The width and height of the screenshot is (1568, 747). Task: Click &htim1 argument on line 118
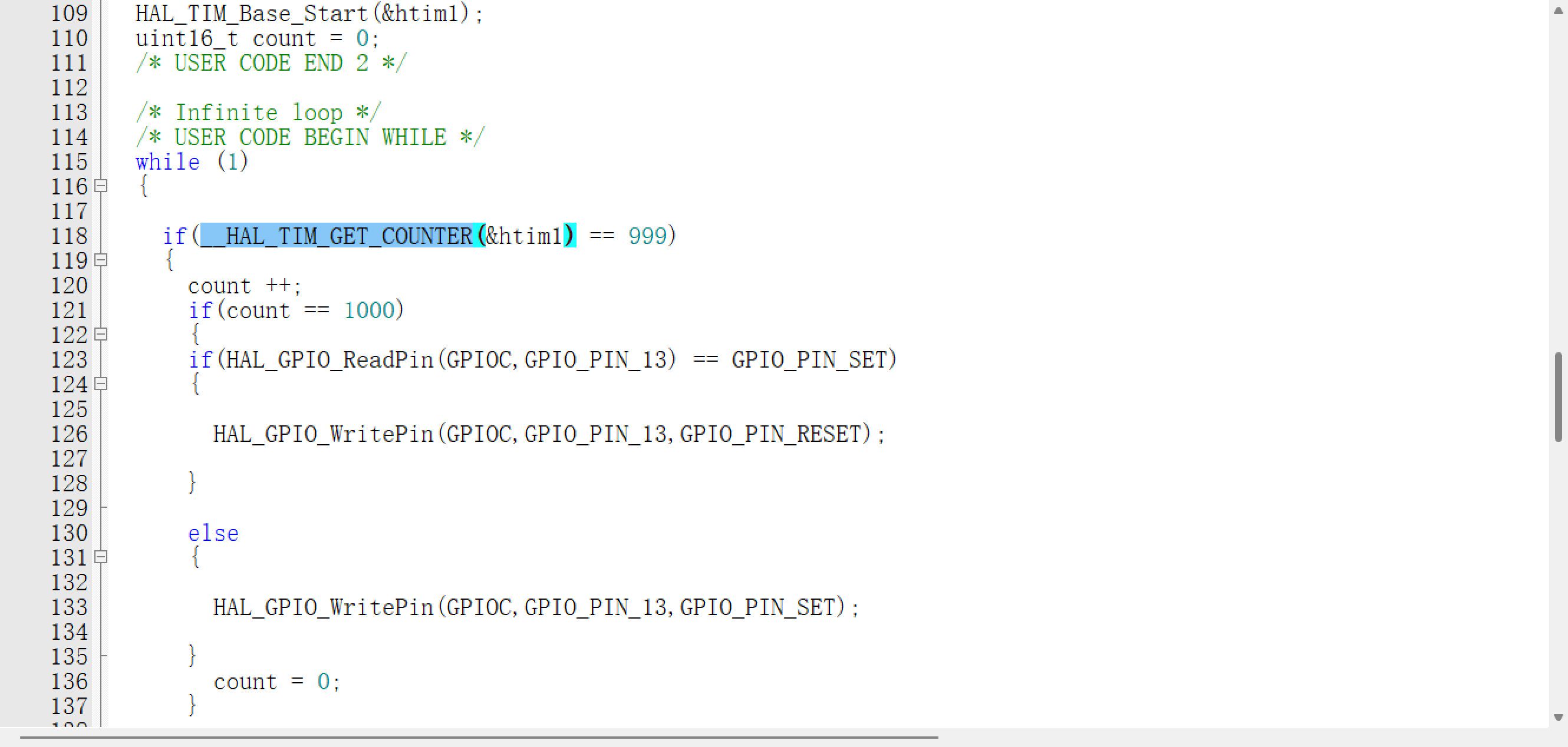point(524,236)
